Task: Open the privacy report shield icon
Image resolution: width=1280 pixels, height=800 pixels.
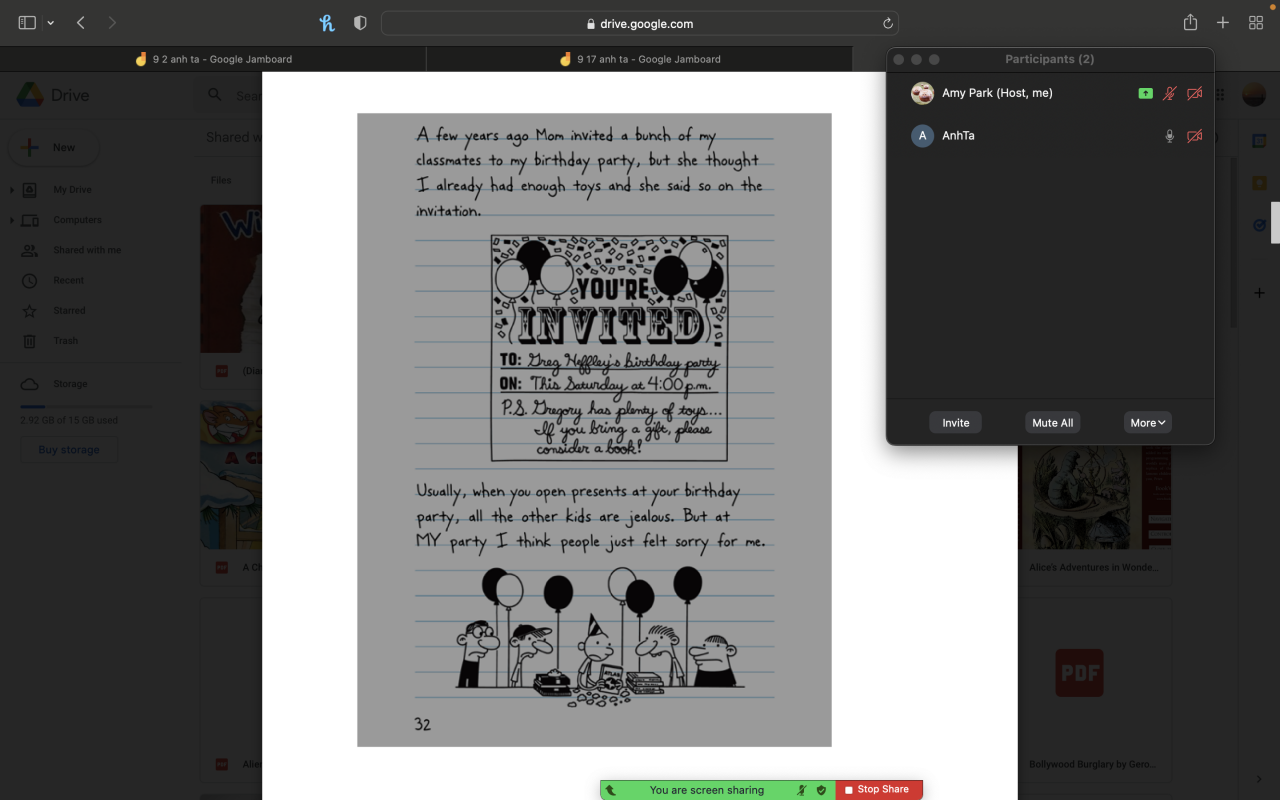Action: [360, 23]
